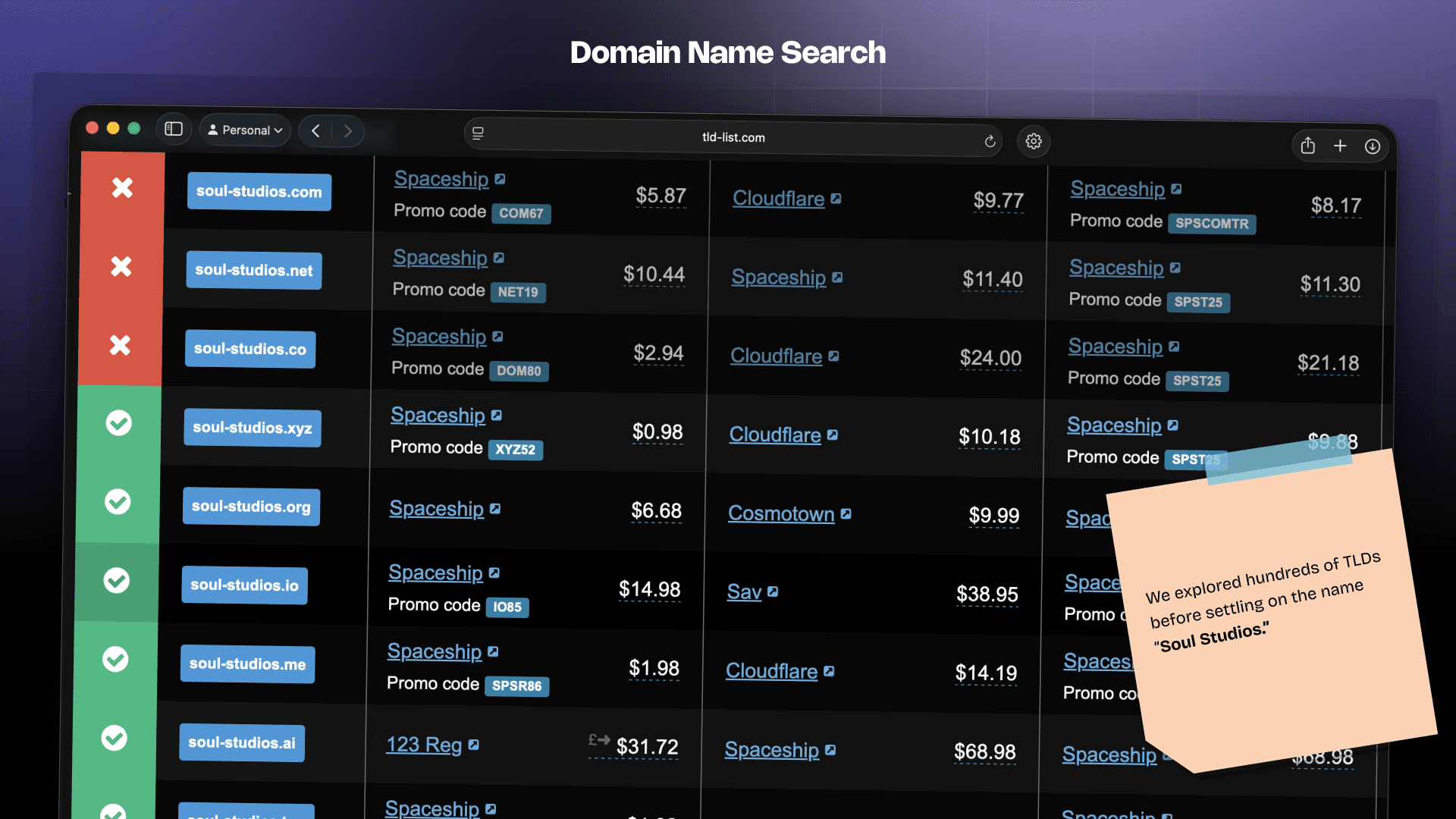Click promo code COM67 badge

(521, 214)
